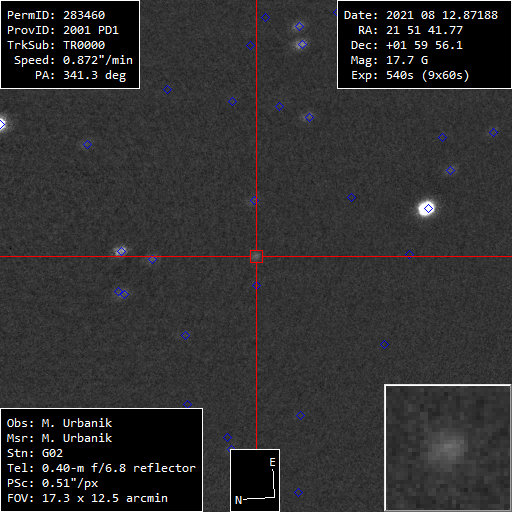
Task: Click the Date 2021 08 12.87188 line
Action: pyautogui.click(x=421, y=15)
